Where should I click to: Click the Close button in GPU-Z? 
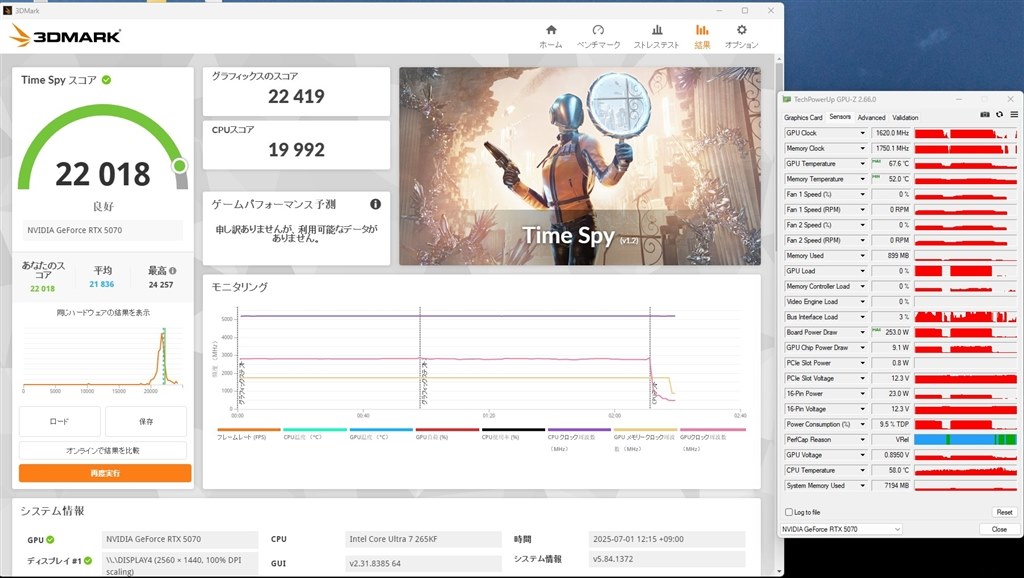tap(999, 529)
